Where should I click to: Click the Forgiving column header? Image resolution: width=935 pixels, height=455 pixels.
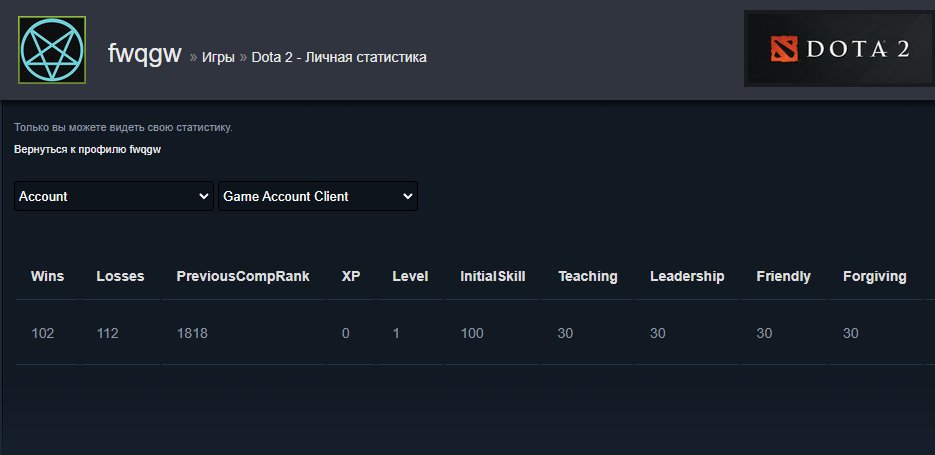pyautogui.click(x=875, y=276)
